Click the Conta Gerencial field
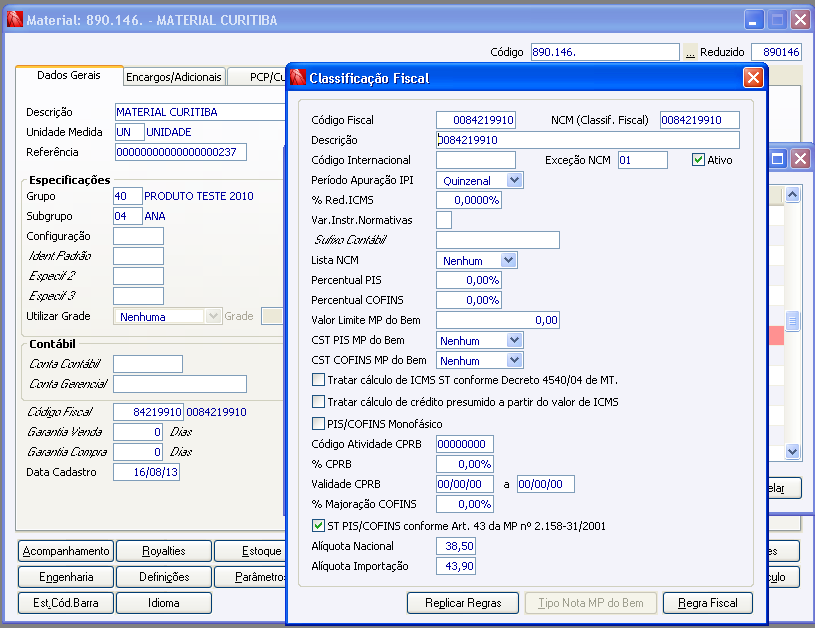Viewport: 815px width, 628px height. [180, 384]
